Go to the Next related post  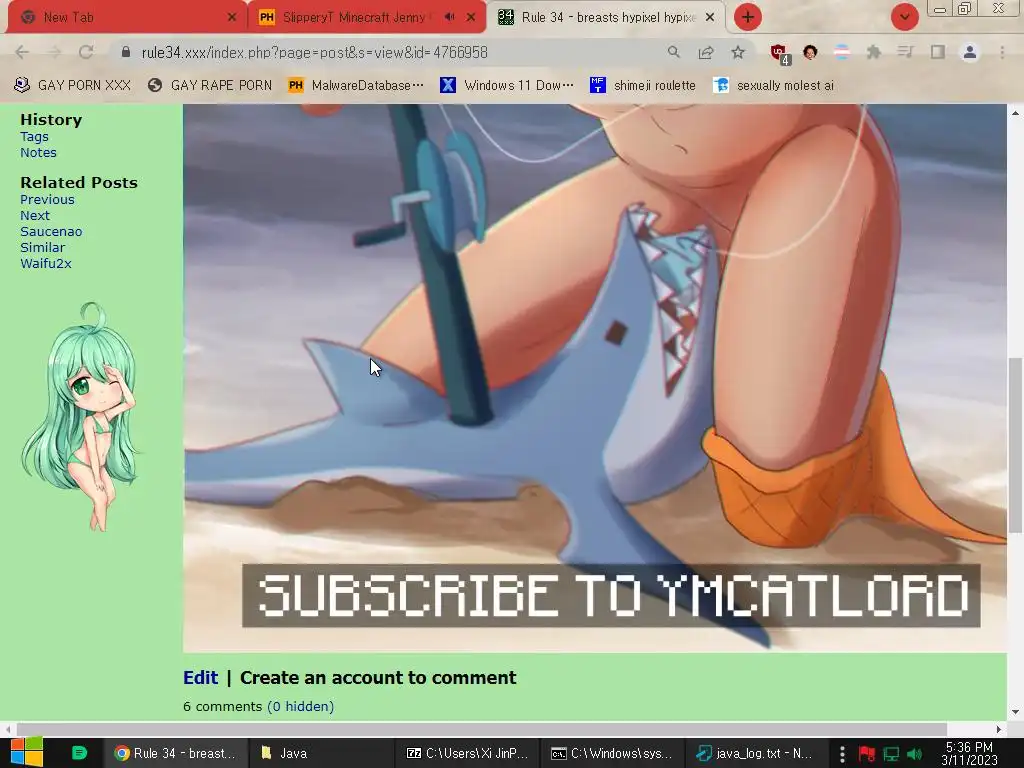(35, 216)
